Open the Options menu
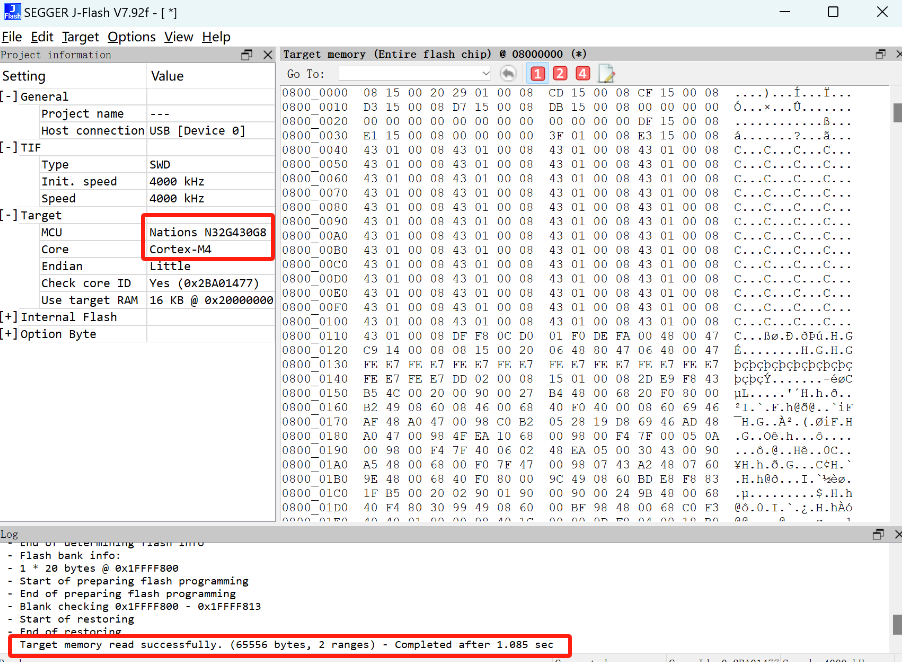 point(132,37)
